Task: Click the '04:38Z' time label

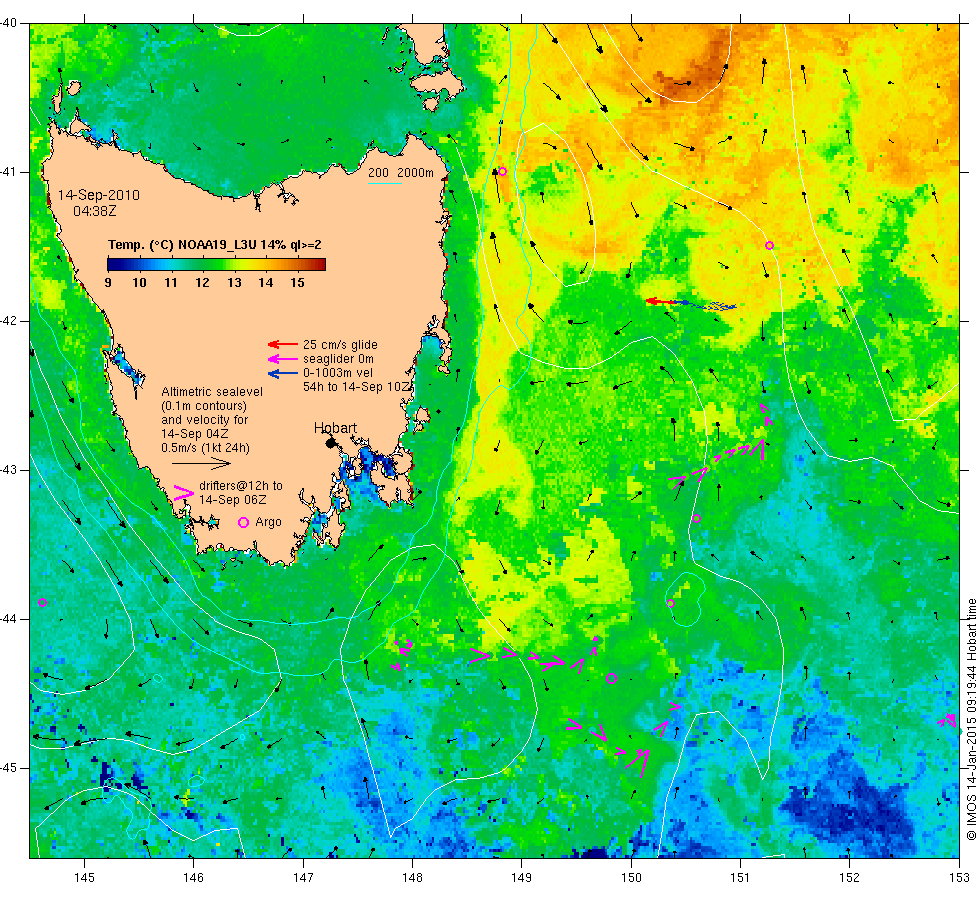Action: pos(94,211)
